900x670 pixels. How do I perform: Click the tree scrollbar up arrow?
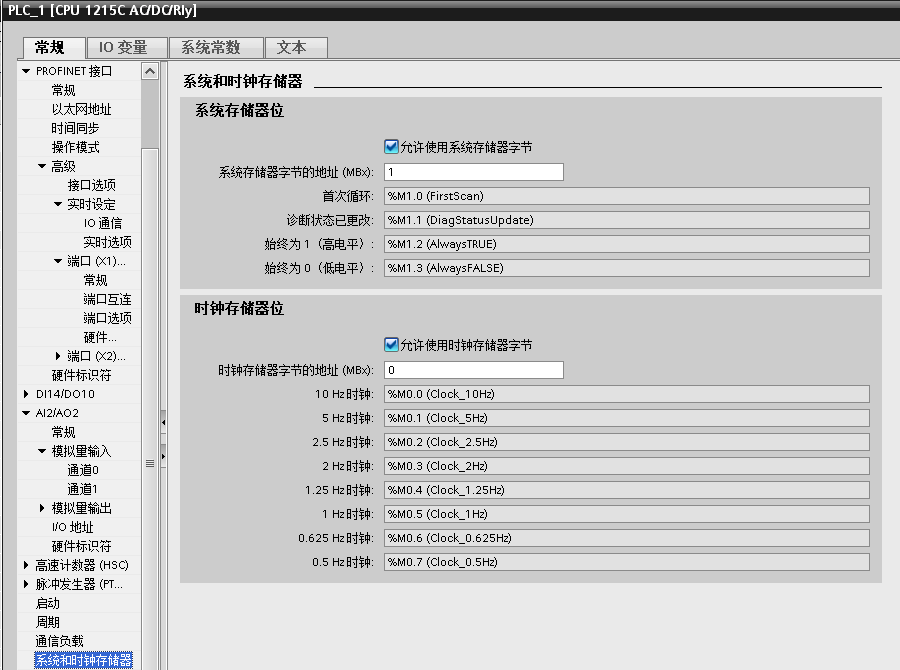click(x=150, y=71)
